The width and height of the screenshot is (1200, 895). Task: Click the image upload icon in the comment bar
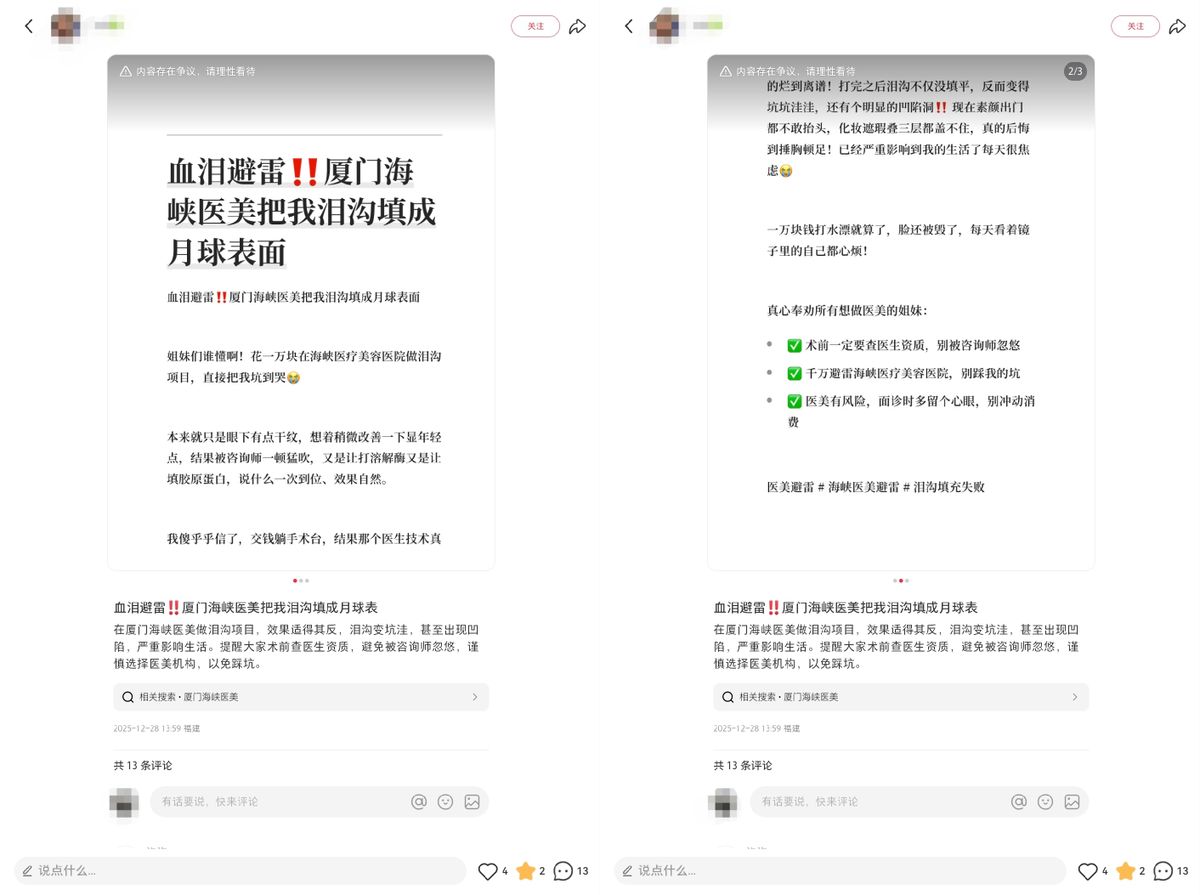coord(473,801)
